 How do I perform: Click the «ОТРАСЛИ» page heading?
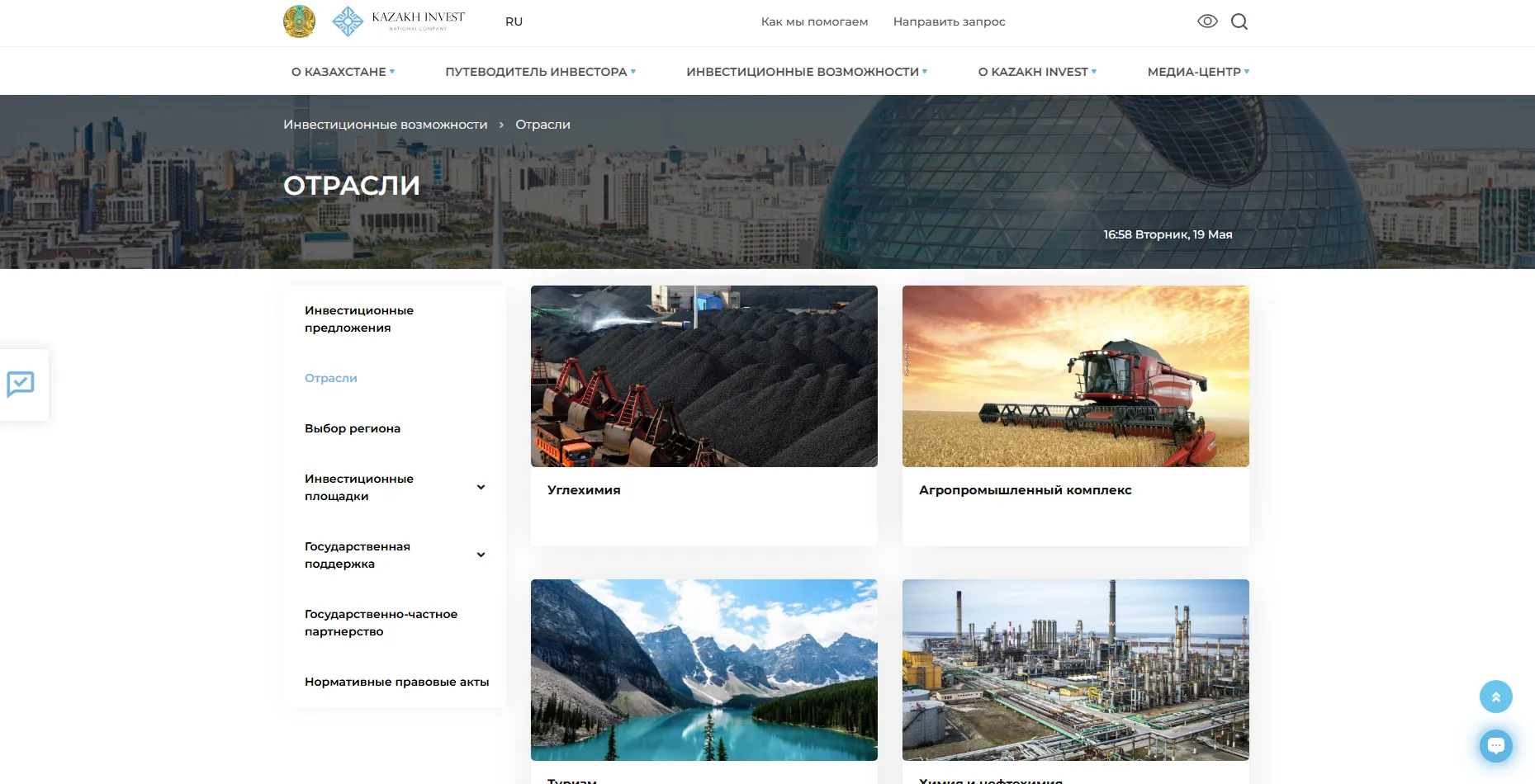pyautogui.click(x=352, y=186)
